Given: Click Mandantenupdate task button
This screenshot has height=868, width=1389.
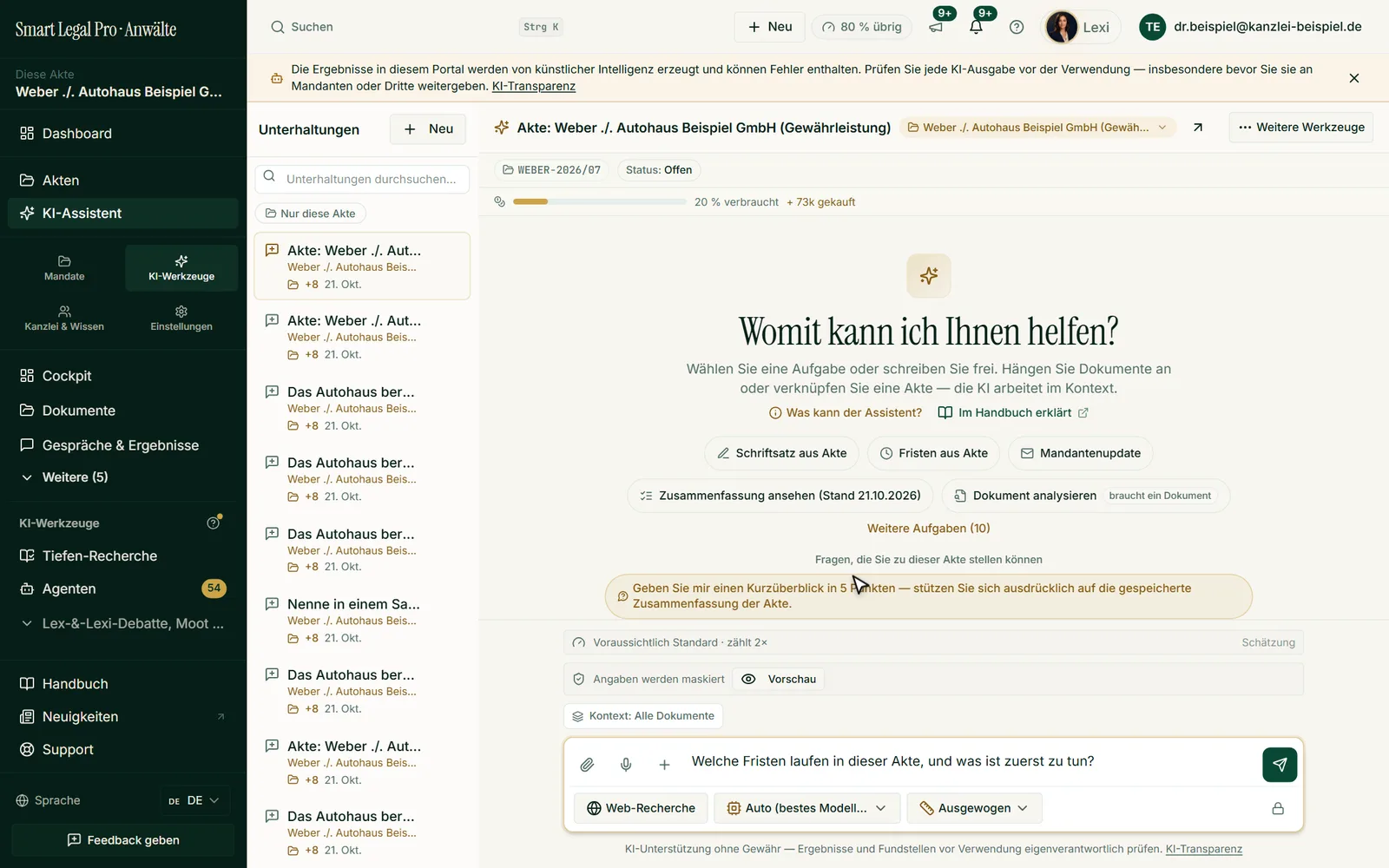Looking at the screenshot, I should tap(1080, 453).
